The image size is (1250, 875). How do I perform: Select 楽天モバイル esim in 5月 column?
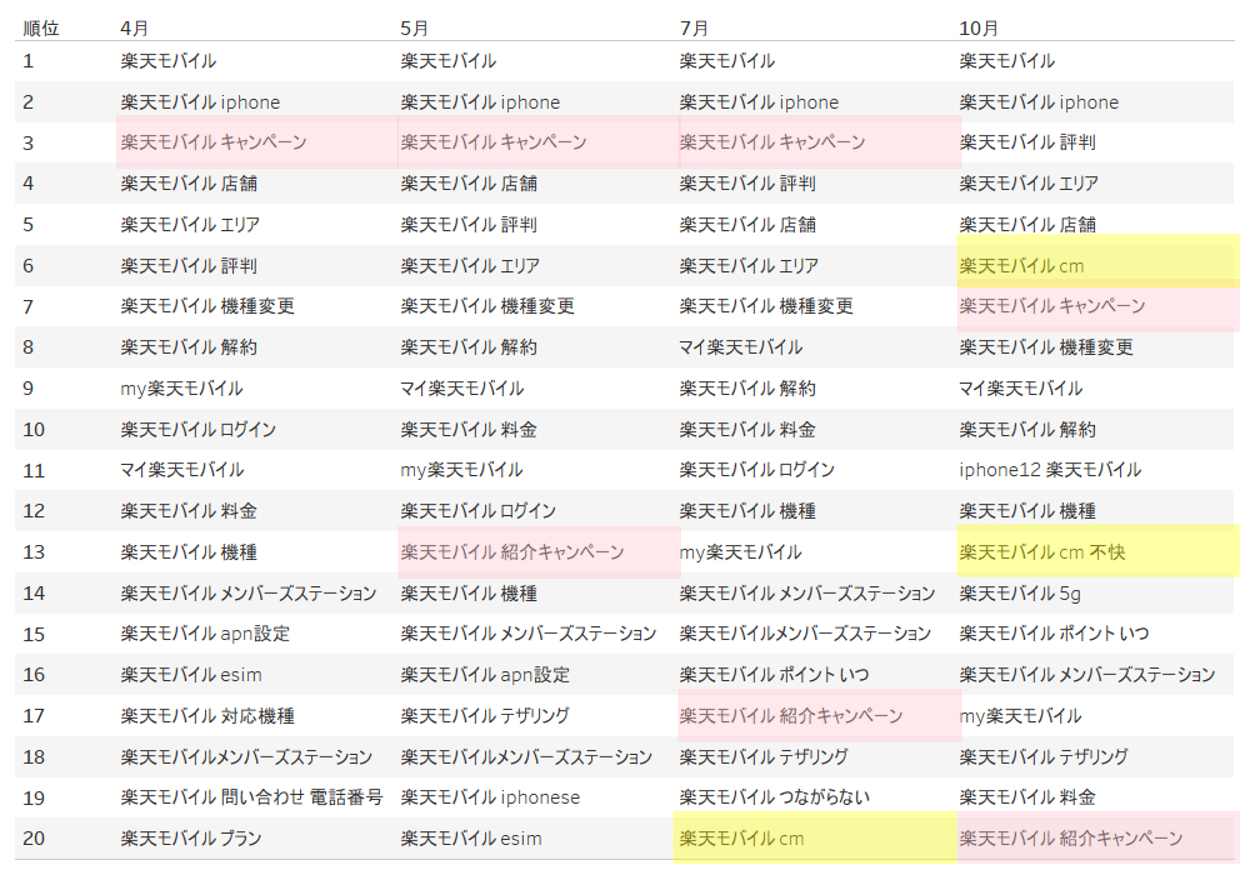click(471, 838)
